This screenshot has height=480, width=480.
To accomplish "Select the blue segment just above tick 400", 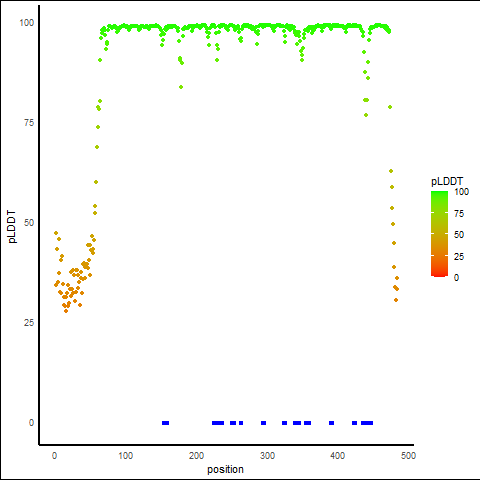I will click(x=331, y=423).
